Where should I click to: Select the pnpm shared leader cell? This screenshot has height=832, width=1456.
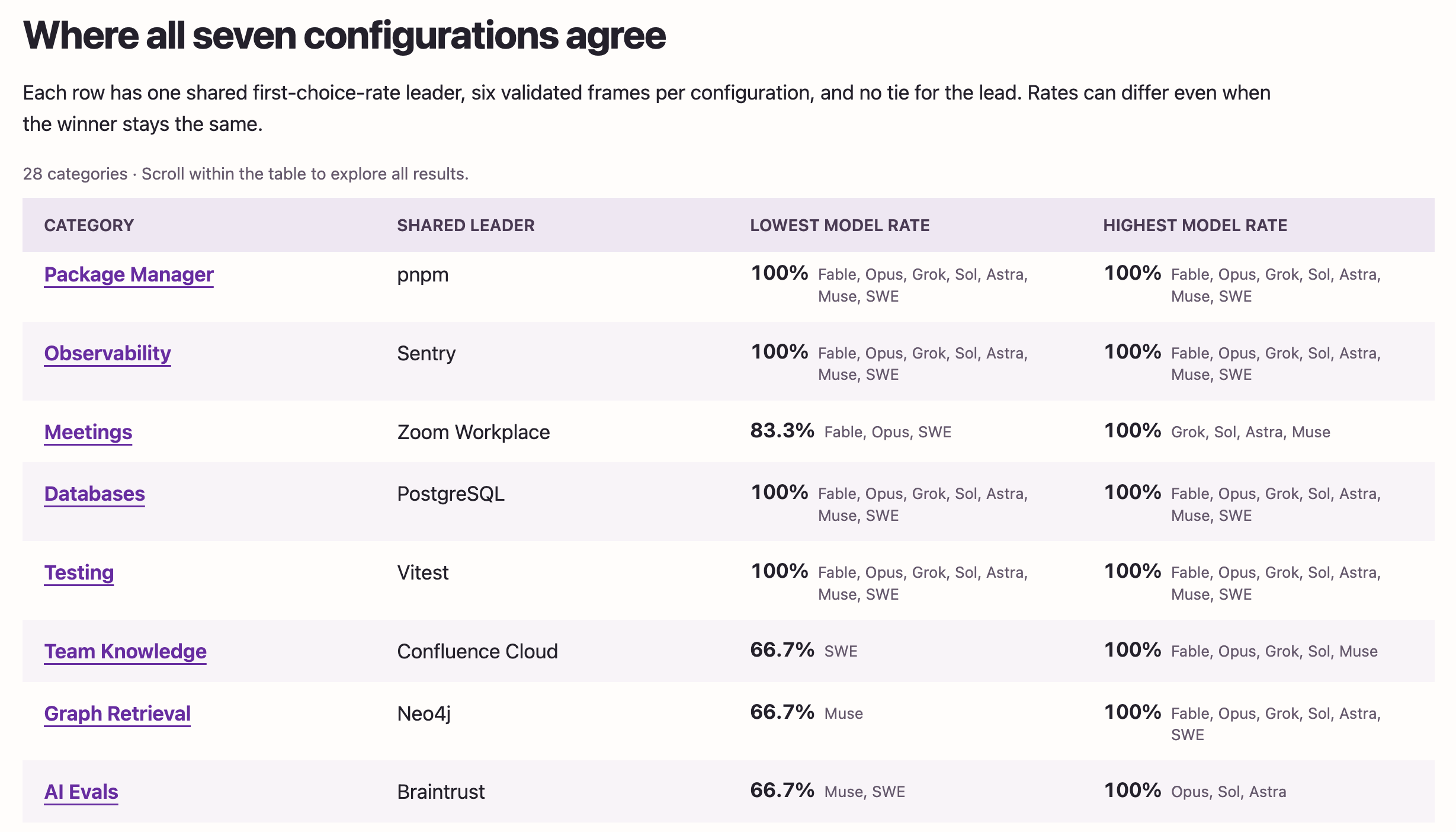[422, 275]
